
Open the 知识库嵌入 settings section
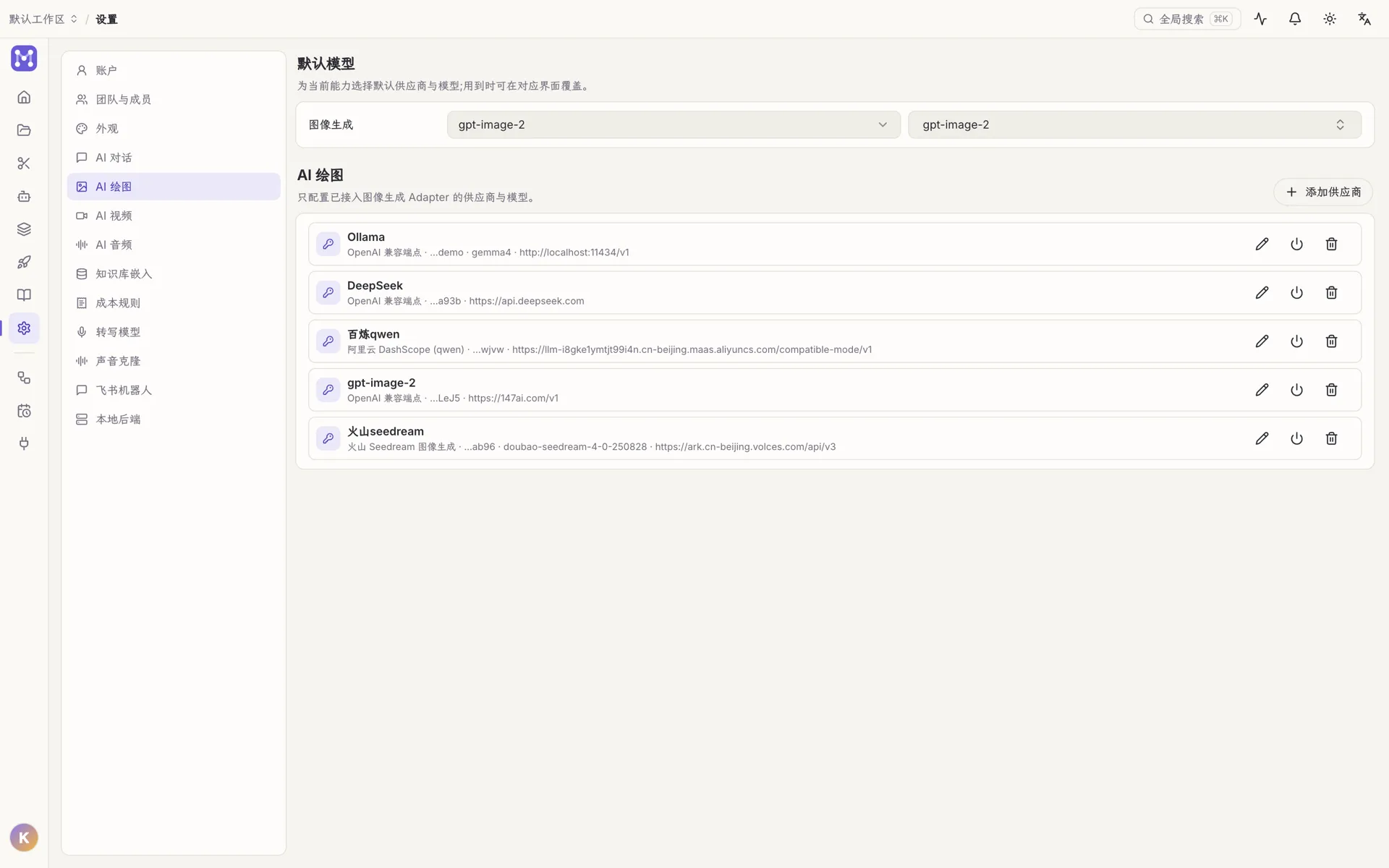point(174,274)
